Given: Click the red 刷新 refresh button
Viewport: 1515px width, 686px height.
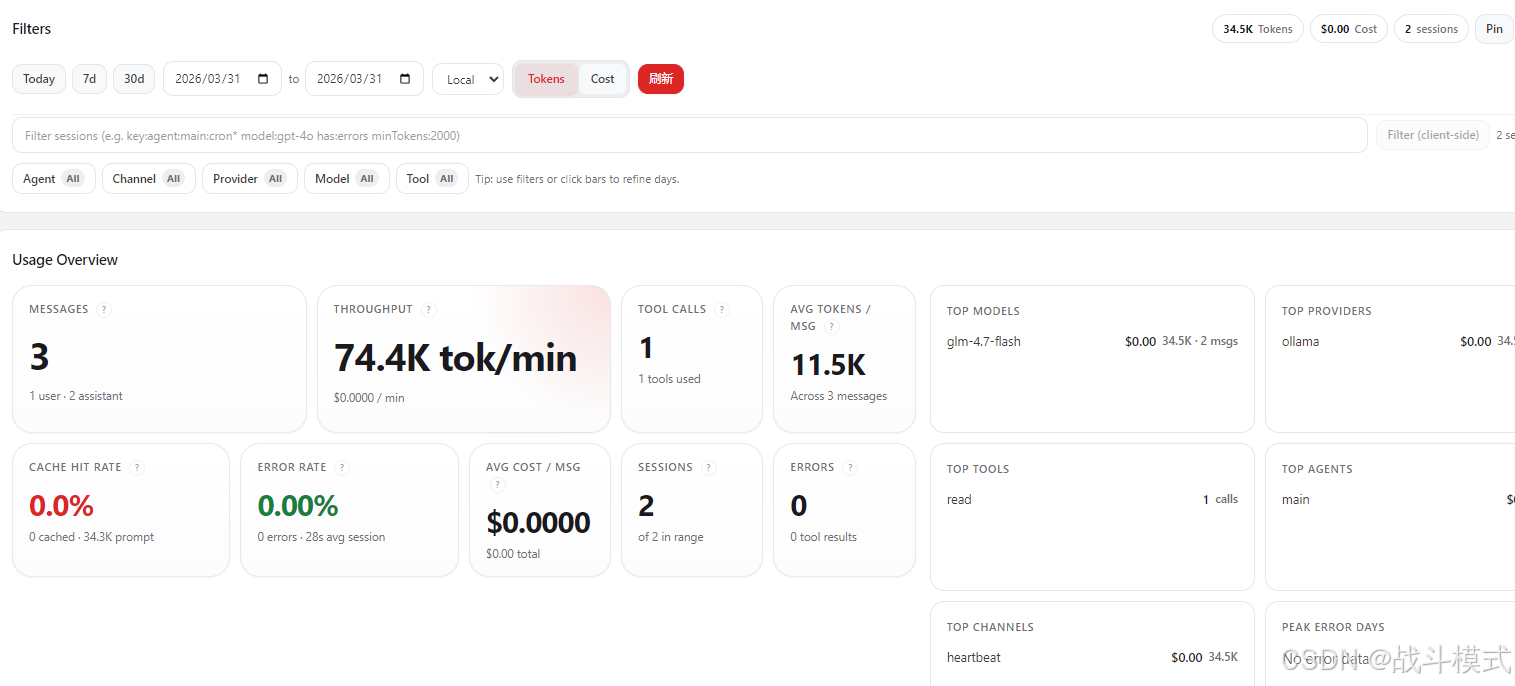Looking at the screenshot, I should (661, 79).
